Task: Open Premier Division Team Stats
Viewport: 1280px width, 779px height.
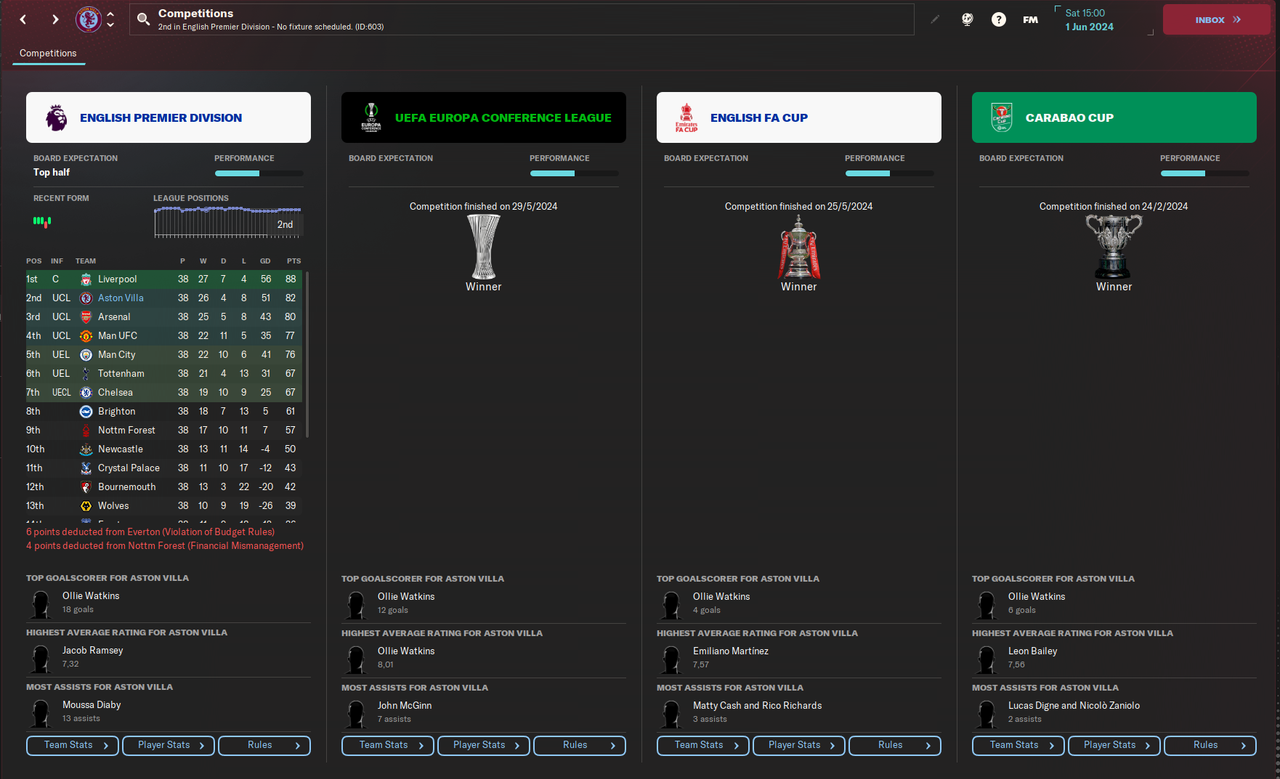Action: pyautogui.click(x=73, y=745)
